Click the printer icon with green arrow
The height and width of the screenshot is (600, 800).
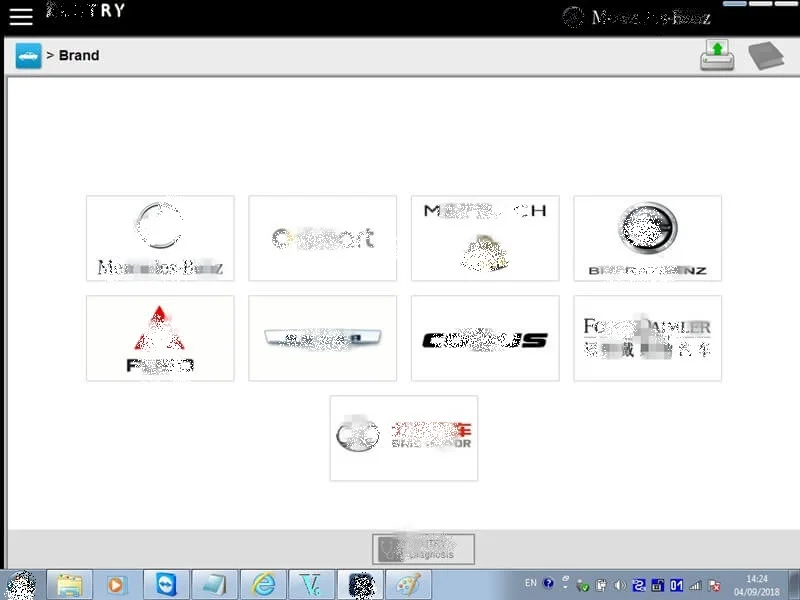click(x=717, y=55)
